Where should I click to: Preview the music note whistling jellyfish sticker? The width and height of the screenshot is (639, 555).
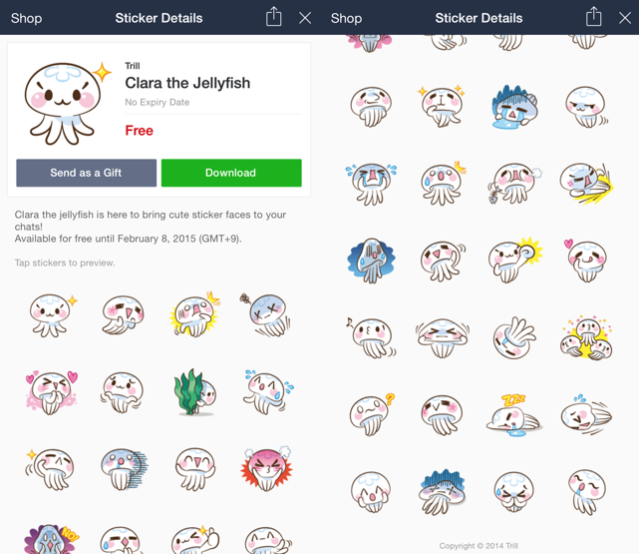[x=371, y=337]
